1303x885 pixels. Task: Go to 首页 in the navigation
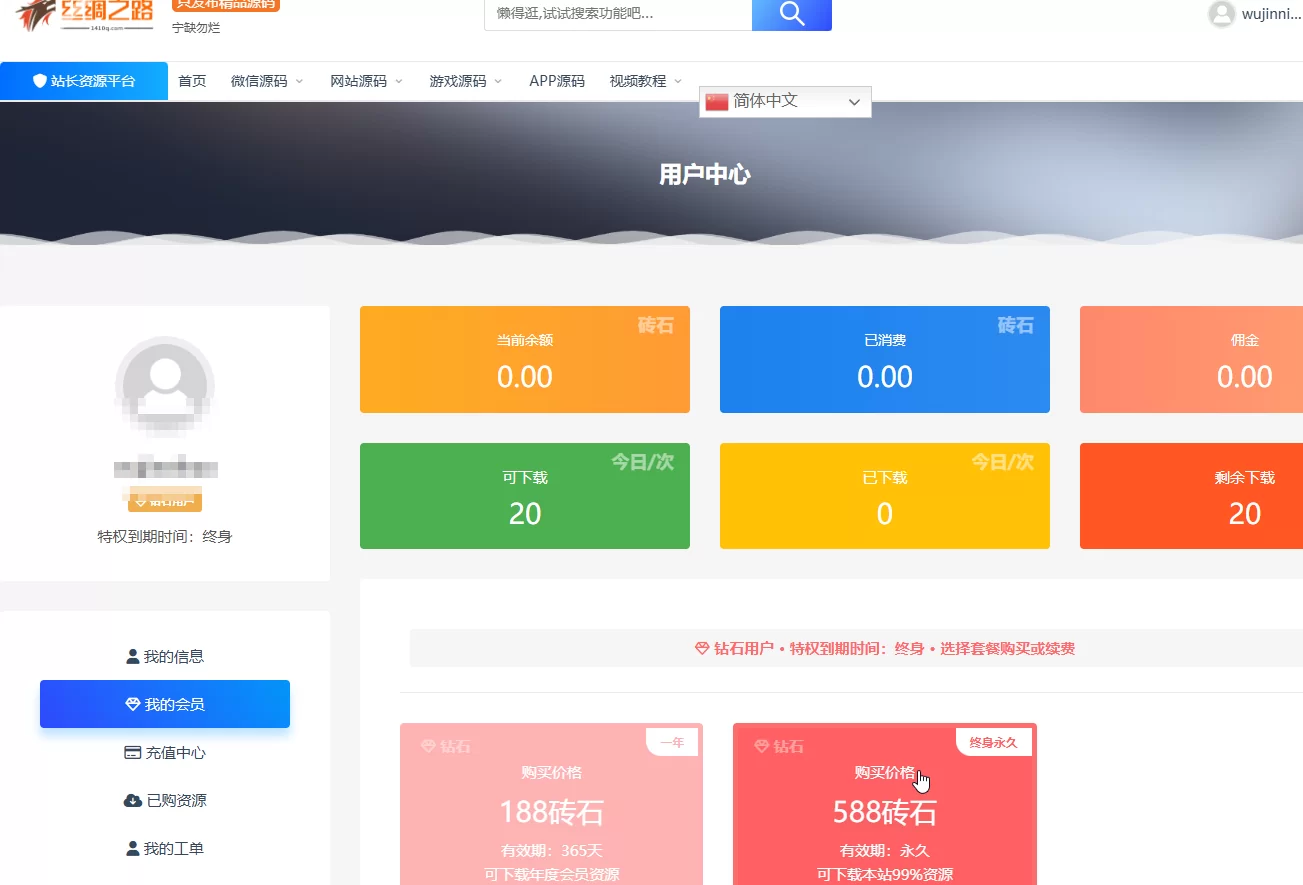point(192,82)
